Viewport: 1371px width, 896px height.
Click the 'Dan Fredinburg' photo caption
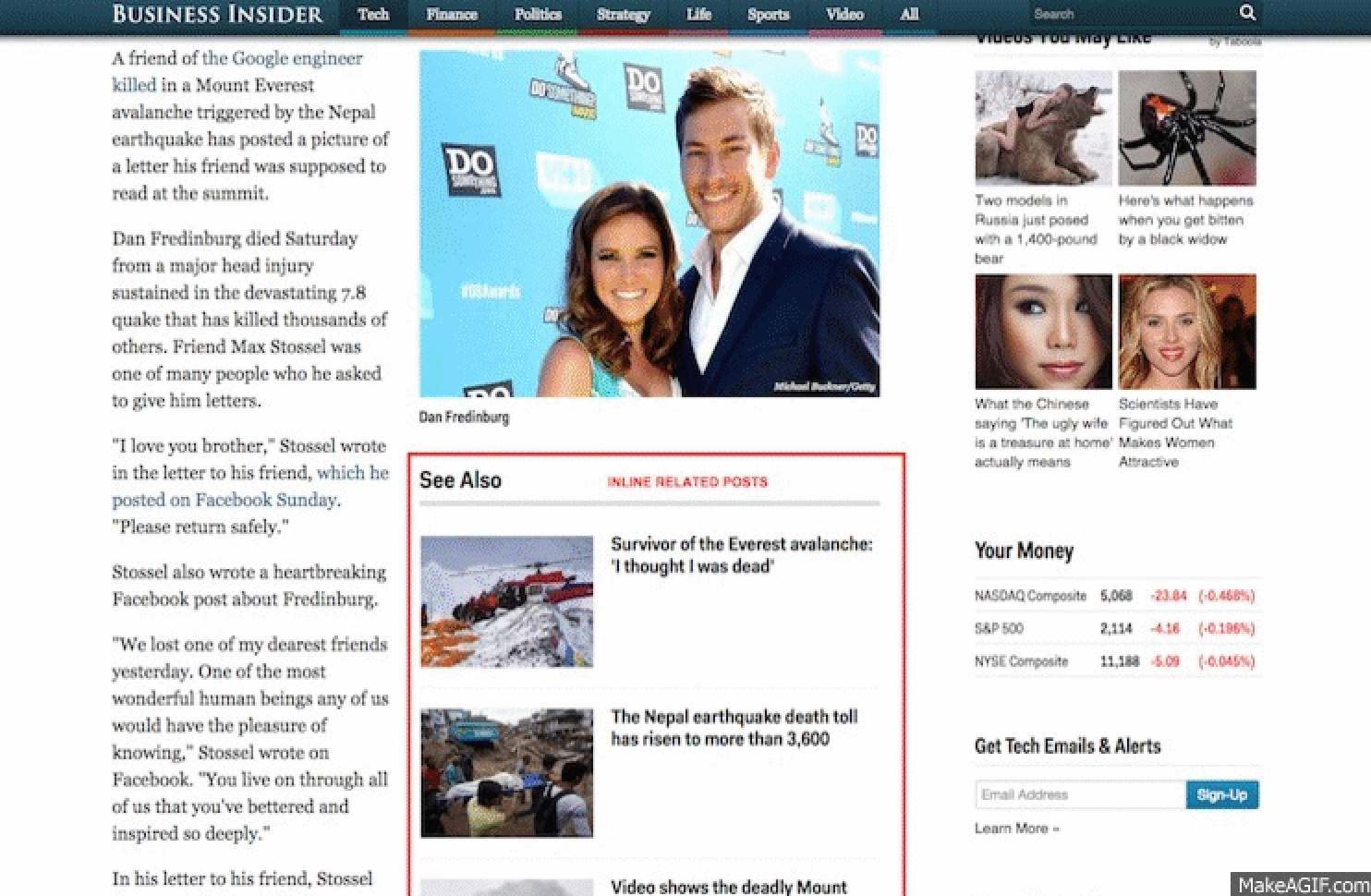click(x=464, y=418)
